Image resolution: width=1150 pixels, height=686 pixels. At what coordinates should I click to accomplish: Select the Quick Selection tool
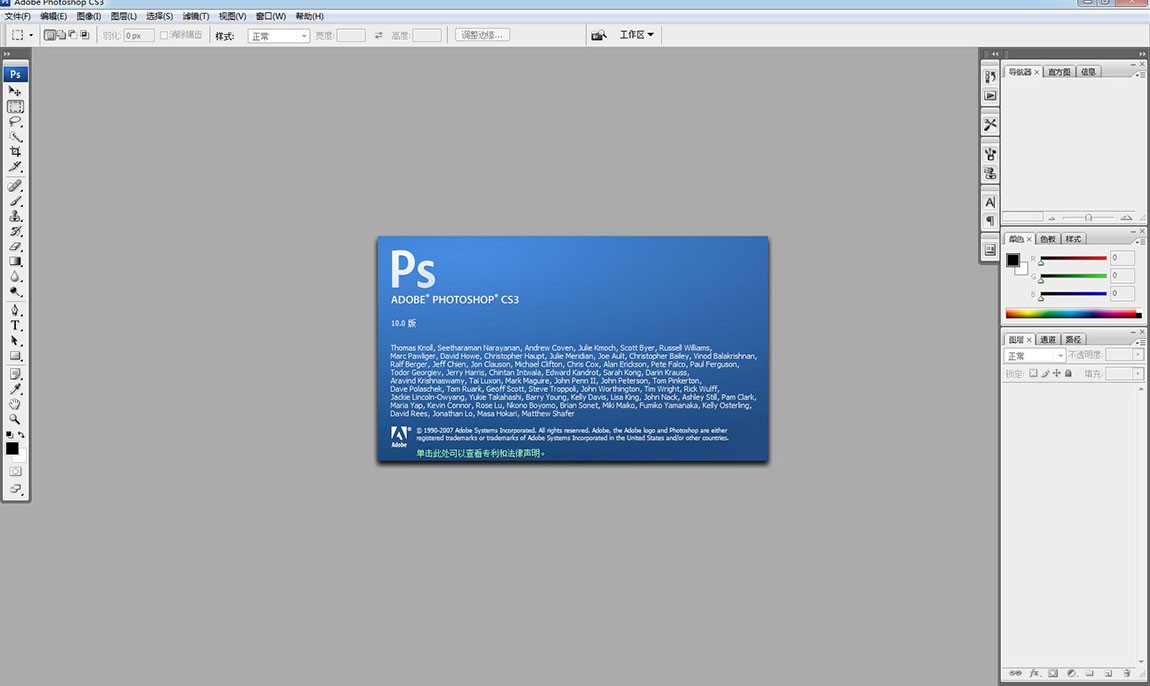pos(15,136)
